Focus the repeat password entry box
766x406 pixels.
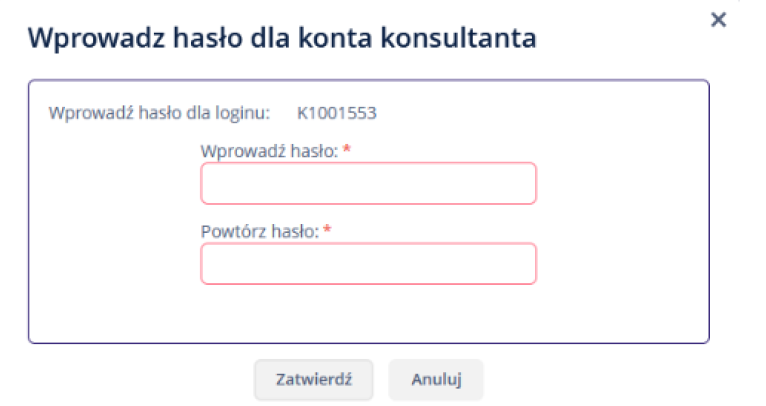tap(368, 263)
